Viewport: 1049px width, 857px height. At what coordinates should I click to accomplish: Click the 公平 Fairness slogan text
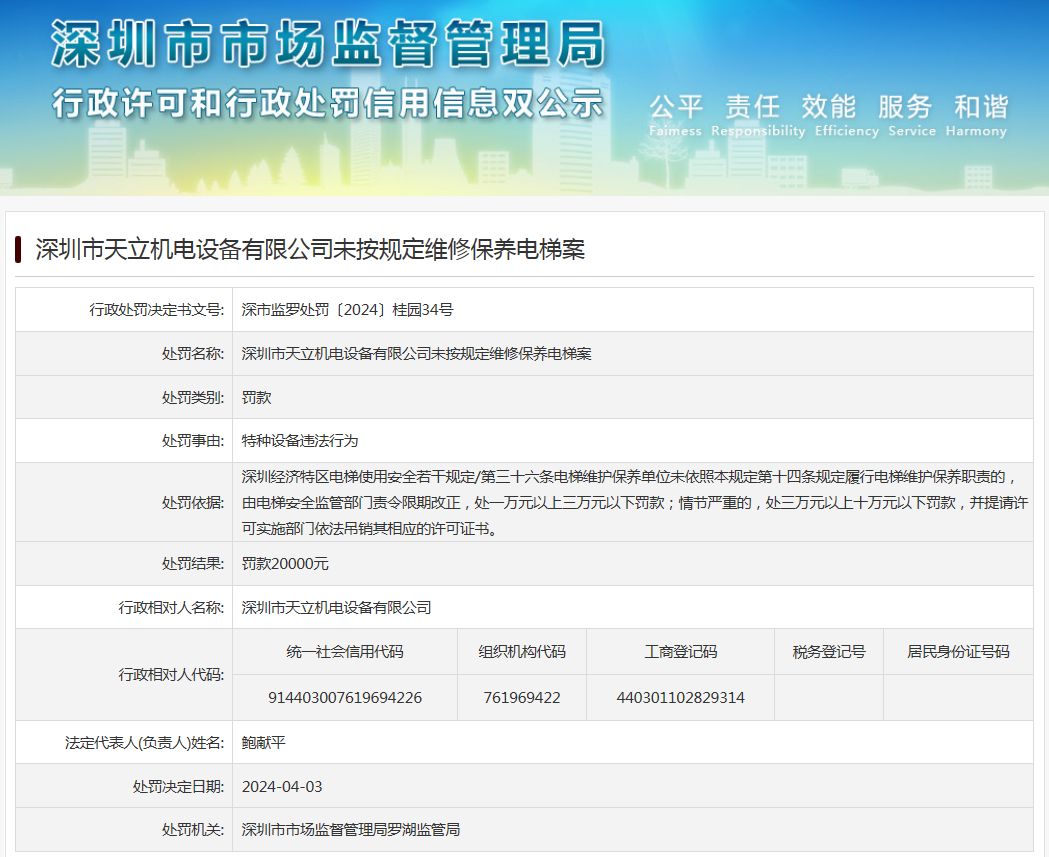click(x=675, y=116)
